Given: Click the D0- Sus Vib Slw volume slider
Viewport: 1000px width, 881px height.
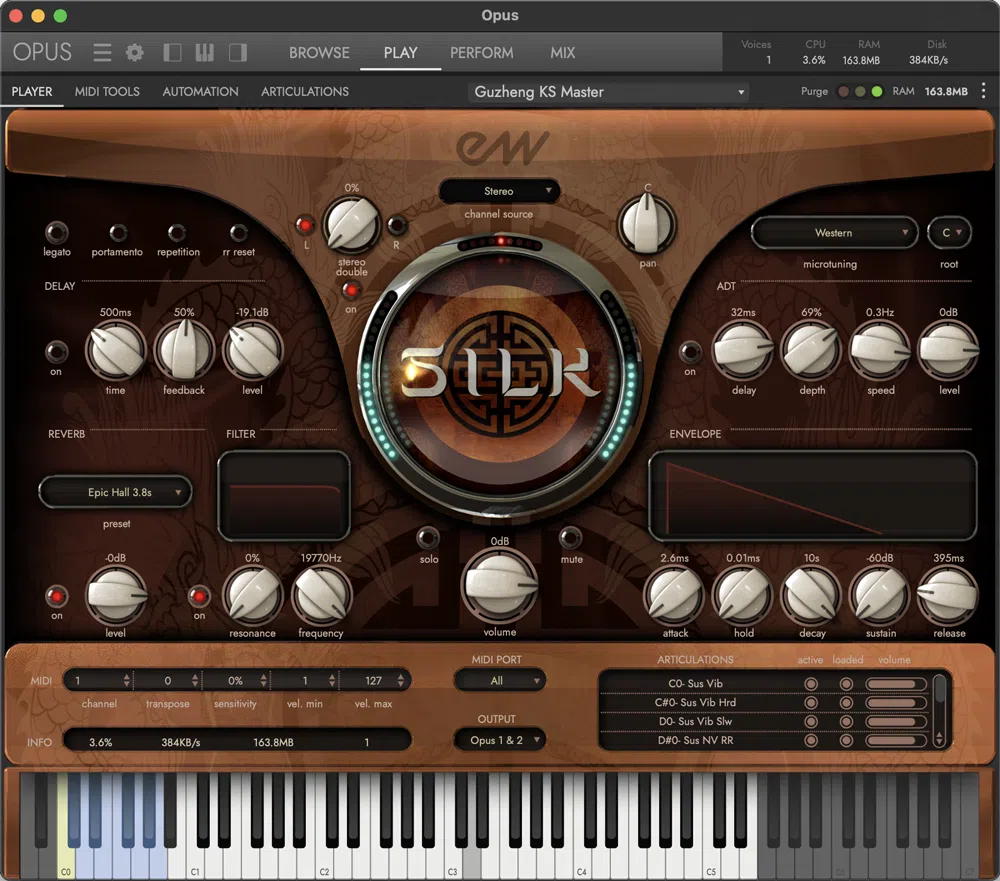Looking at the screenshot, I should [895, 721].
